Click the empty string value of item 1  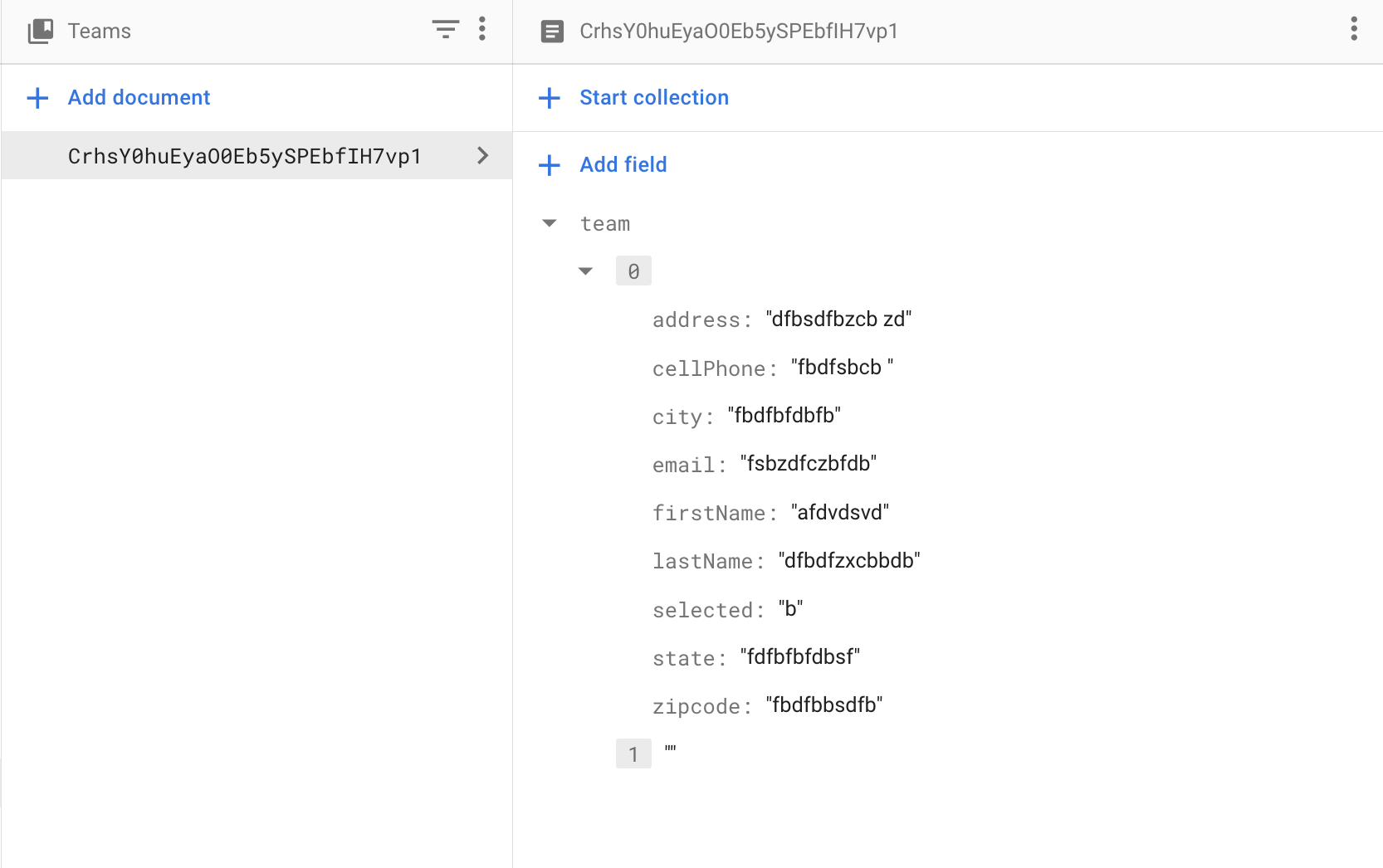coord(671,751)
